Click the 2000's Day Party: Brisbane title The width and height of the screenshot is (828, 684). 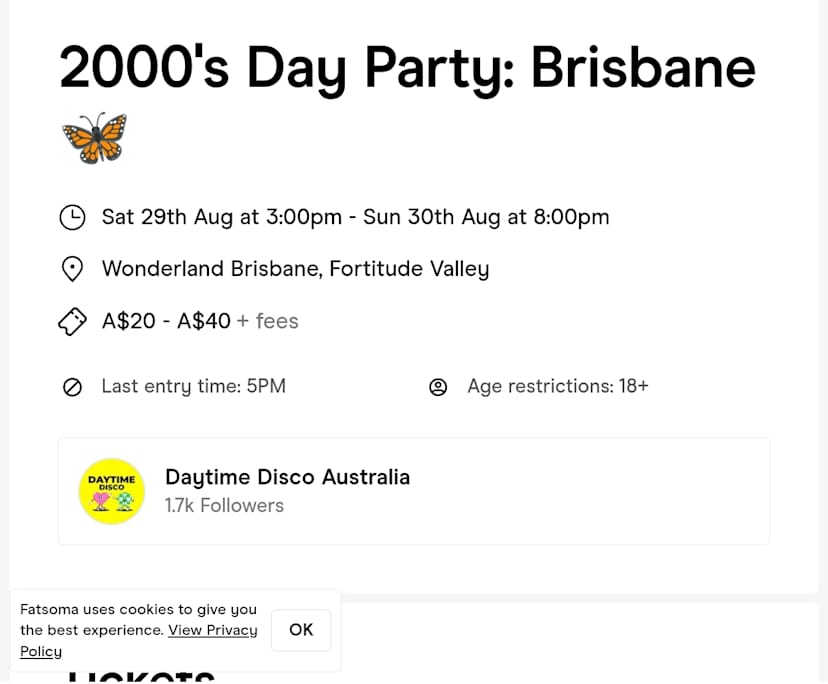(x=407, y=68)
